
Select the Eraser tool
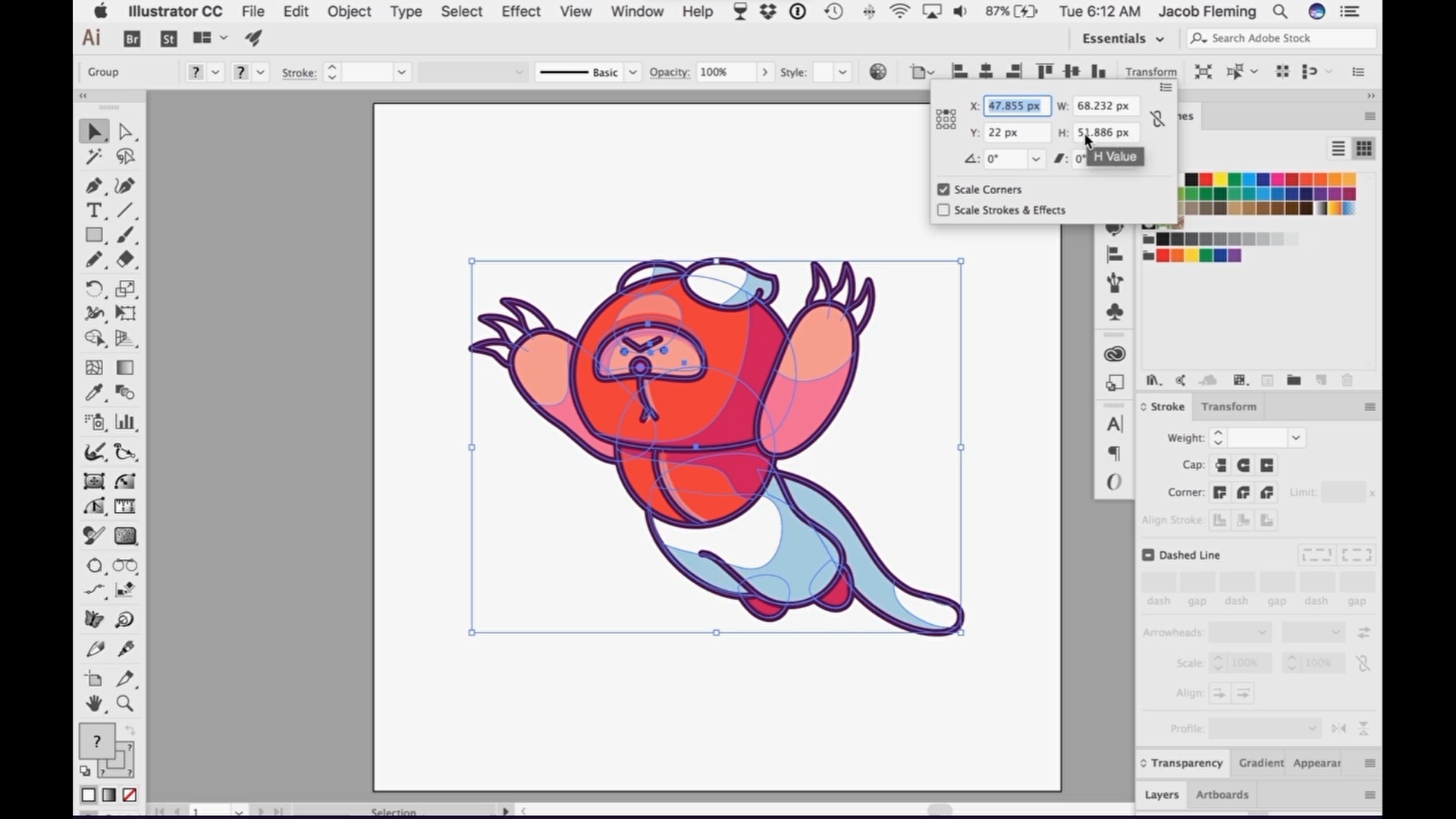tap(125, 260)
